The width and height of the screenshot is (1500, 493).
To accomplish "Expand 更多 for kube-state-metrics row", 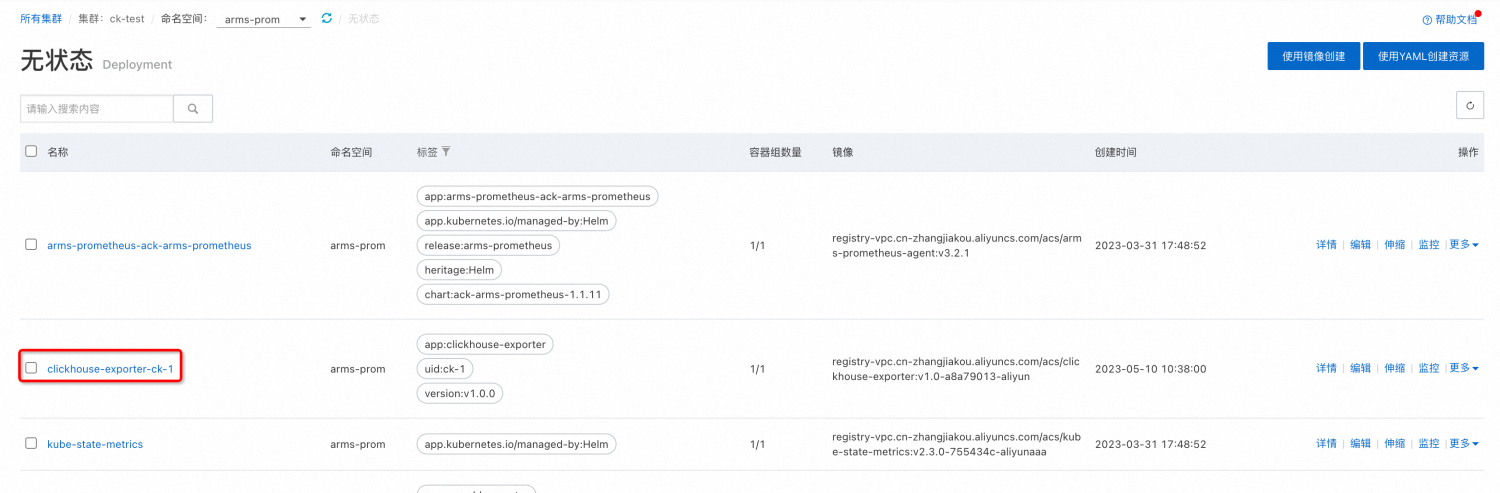I will (x=1464, y=444).
